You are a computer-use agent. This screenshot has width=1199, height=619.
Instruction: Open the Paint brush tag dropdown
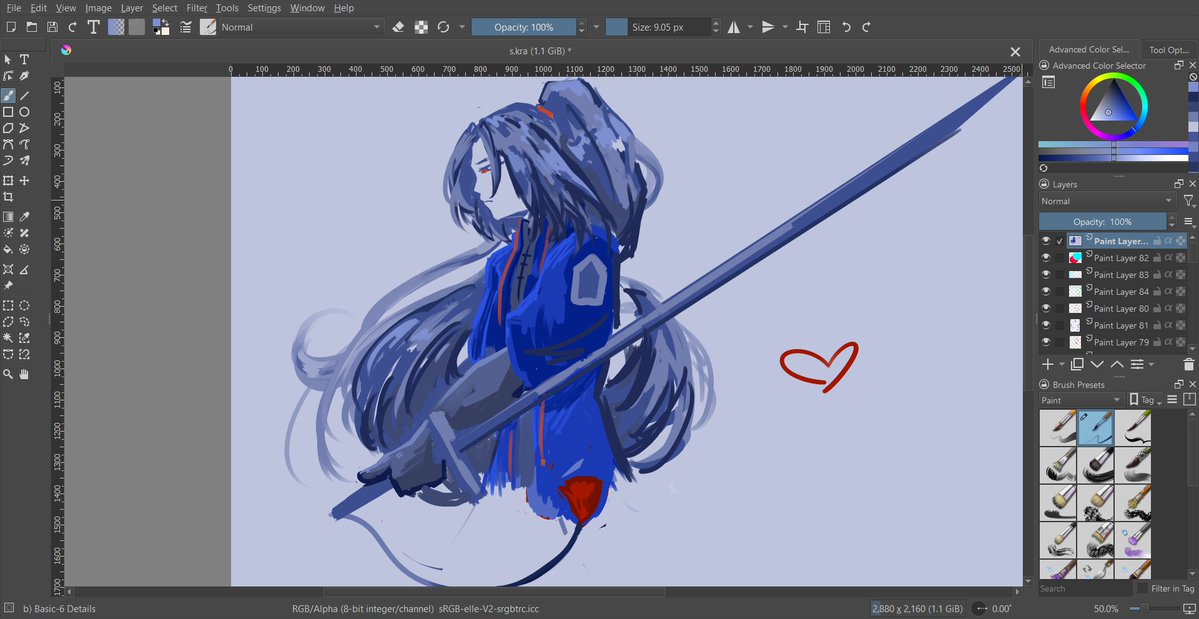pos(1081,400)
